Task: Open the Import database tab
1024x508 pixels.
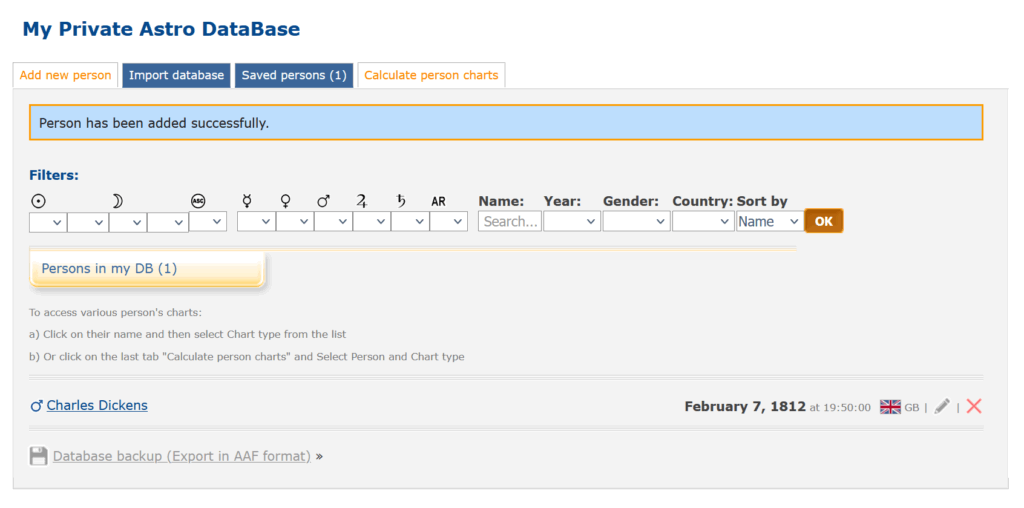Action: (x=176, y=75)
